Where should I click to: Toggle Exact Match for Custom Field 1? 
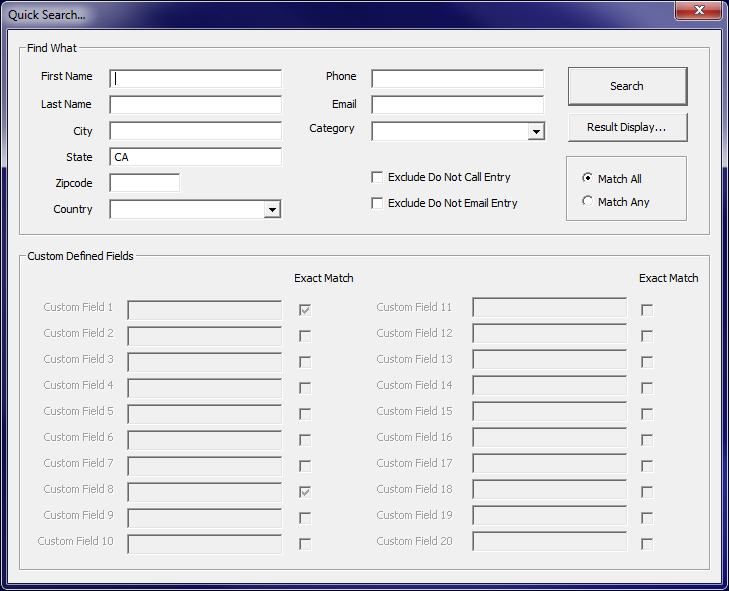[305, 310]
